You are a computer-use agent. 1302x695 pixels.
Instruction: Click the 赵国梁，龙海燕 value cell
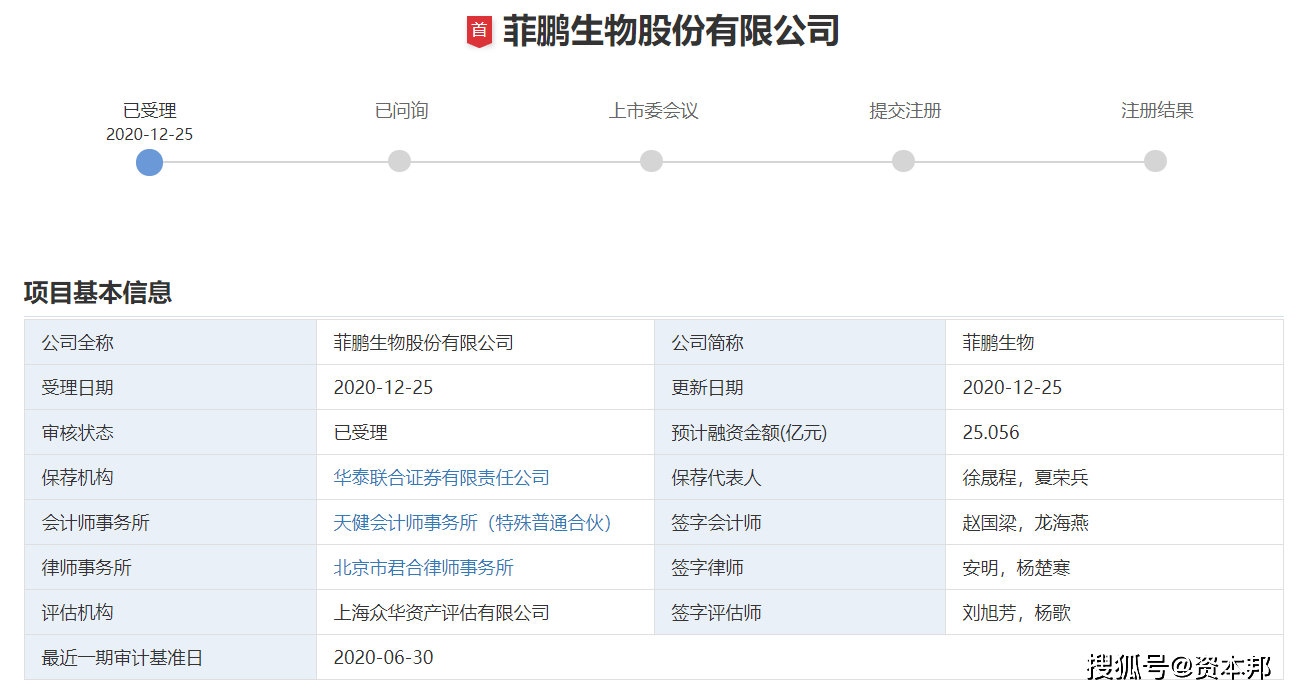(x=1114, y=522)
